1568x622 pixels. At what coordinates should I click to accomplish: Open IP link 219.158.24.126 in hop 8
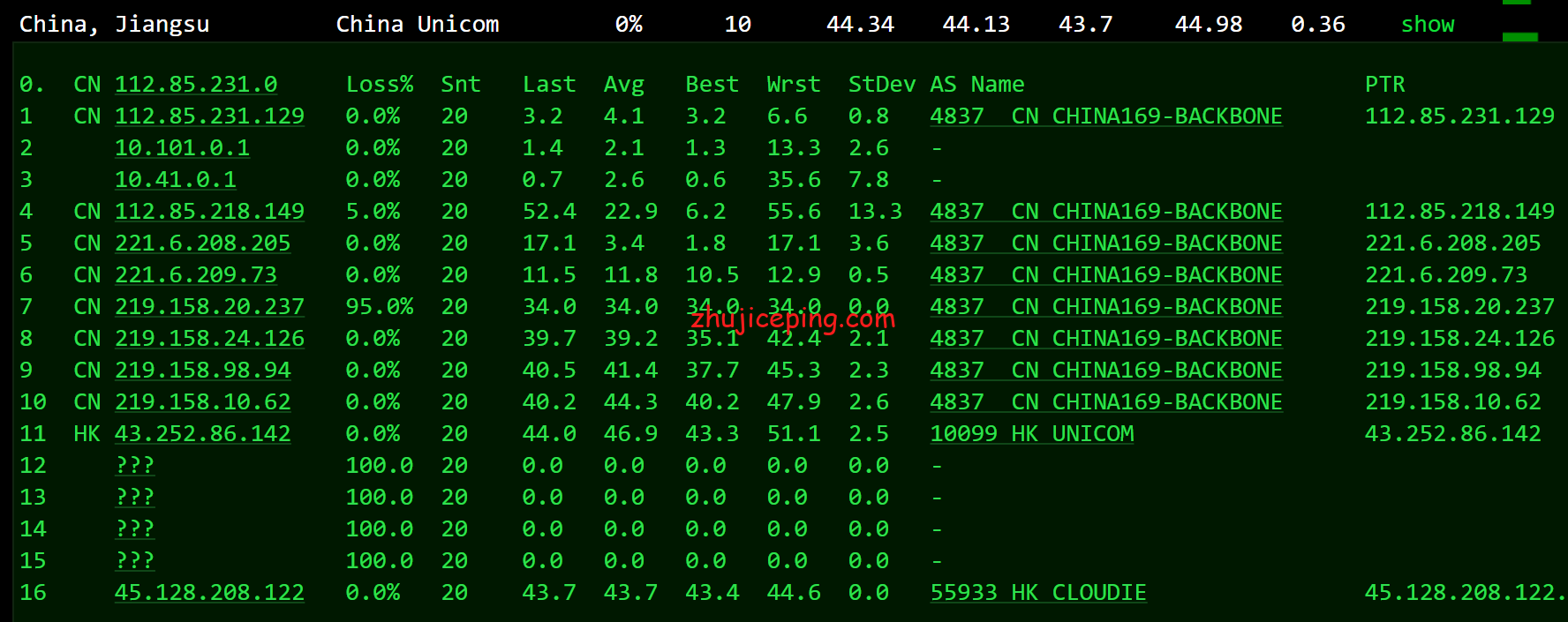pos(209,338)
